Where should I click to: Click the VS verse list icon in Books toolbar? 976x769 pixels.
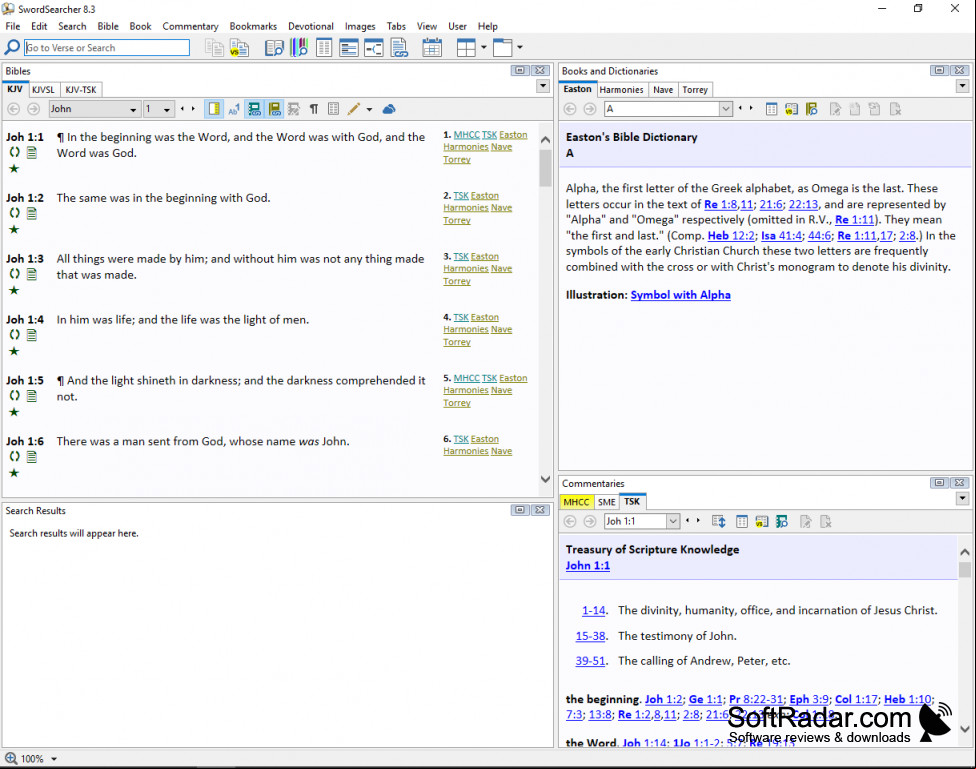(x=791, y=110)
